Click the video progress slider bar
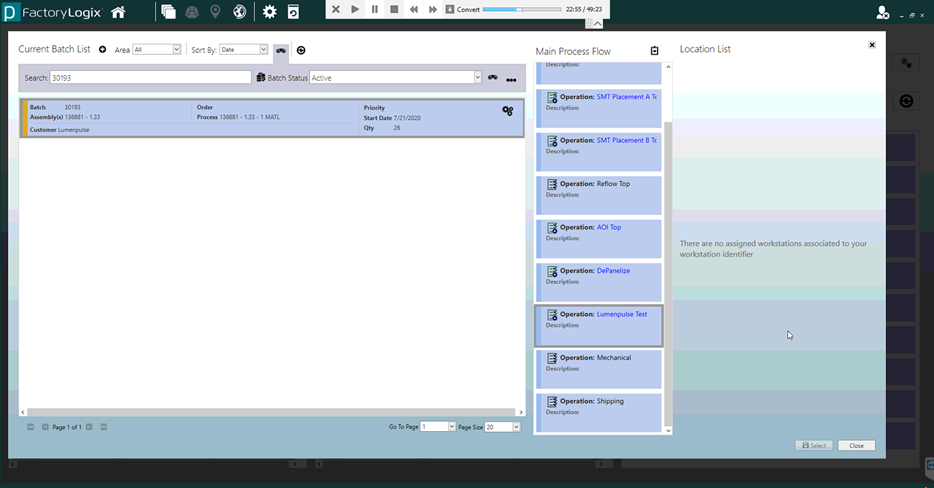The height and width of the screenshot is (488, 934). [x=521, y=9]
